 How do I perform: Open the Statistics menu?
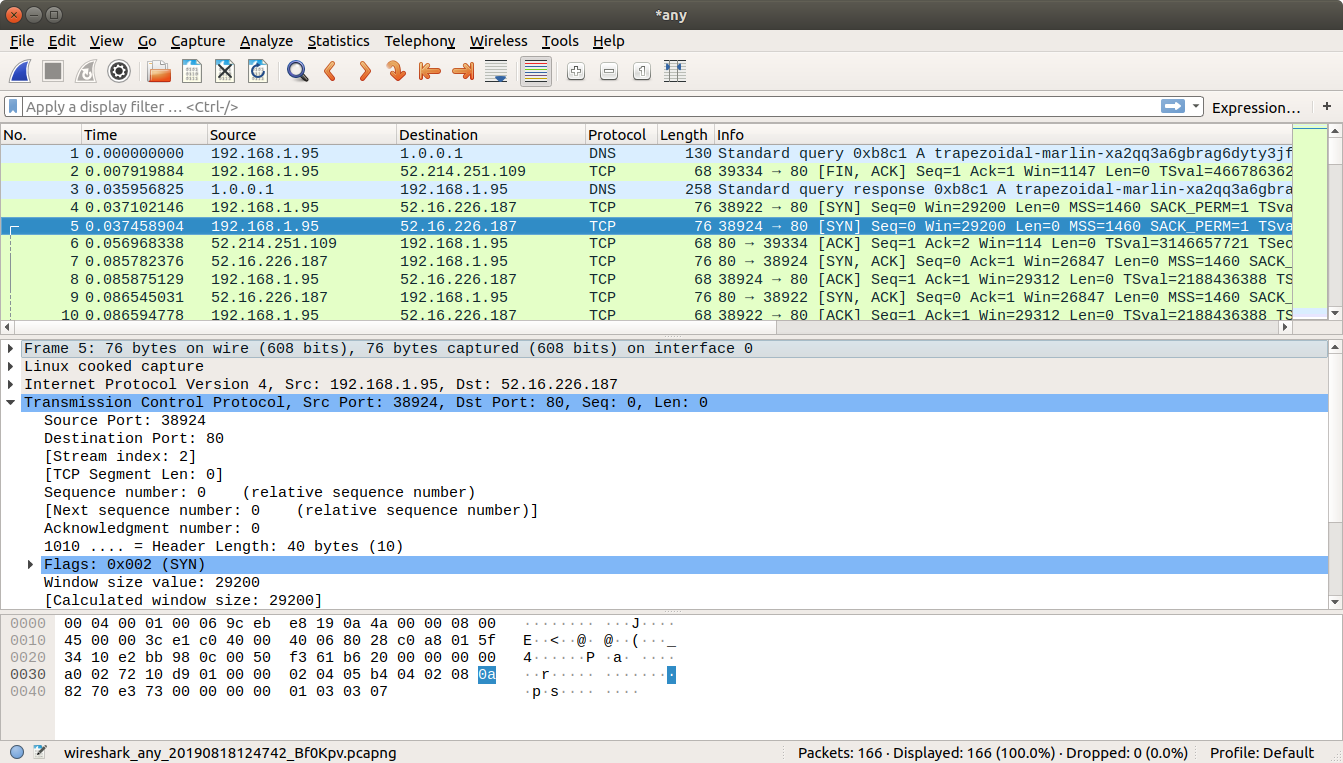[338, 41]
